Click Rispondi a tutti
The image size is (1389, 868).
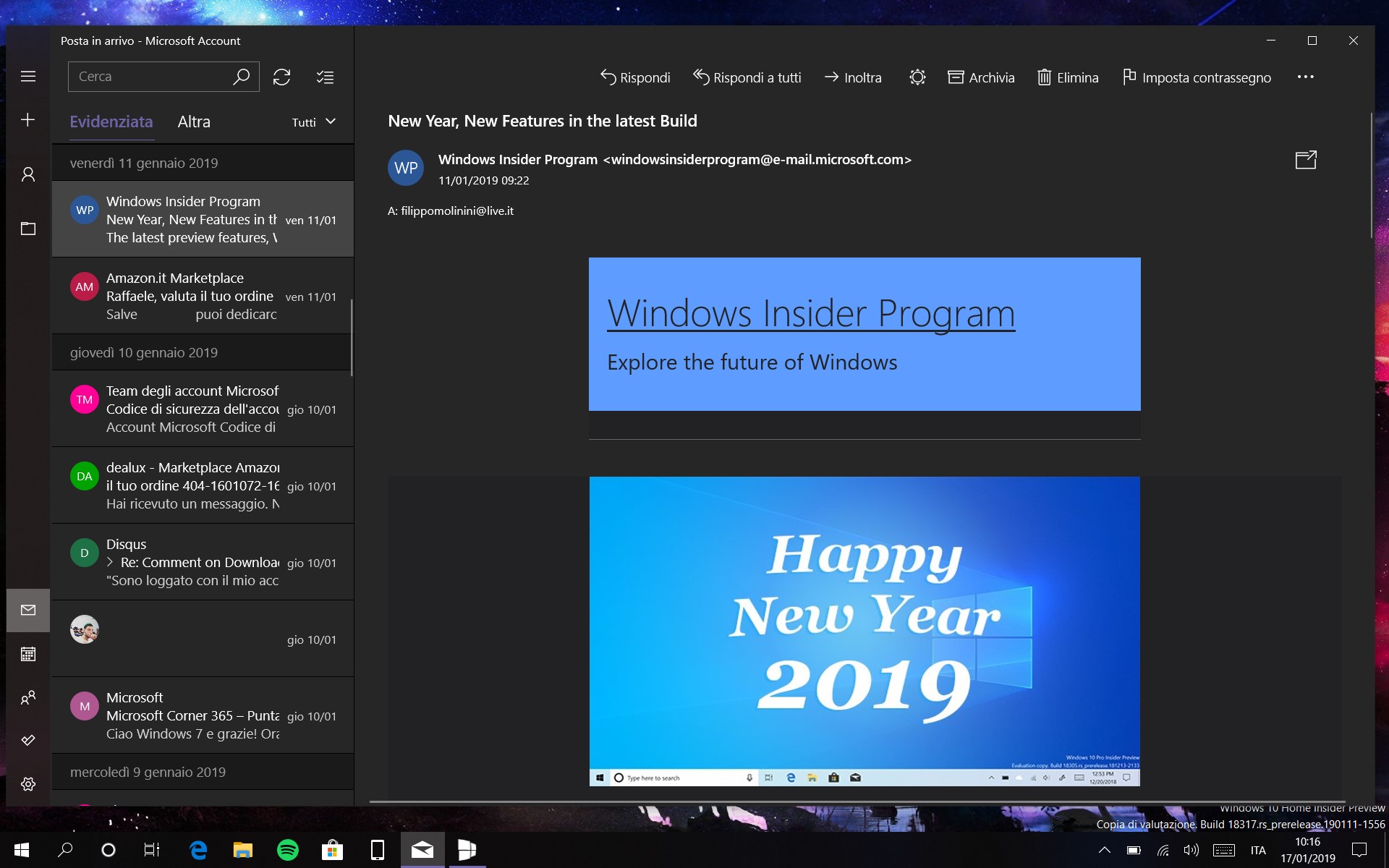coord(747,77)
